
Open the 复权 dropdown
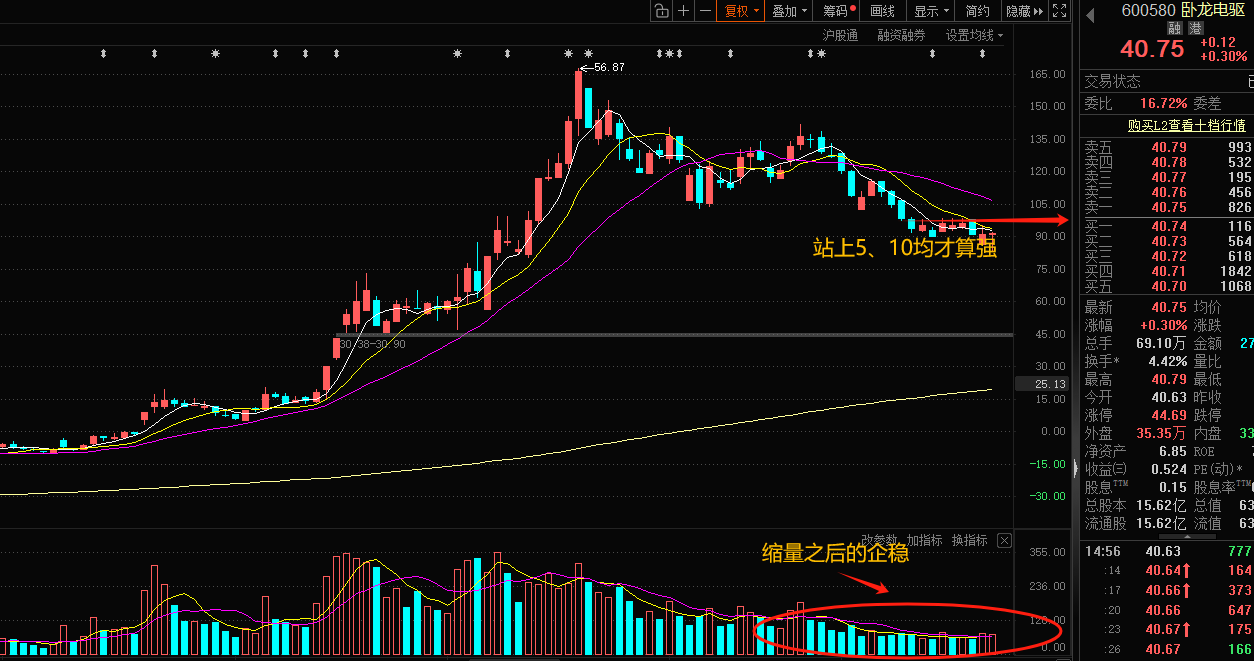741,11
